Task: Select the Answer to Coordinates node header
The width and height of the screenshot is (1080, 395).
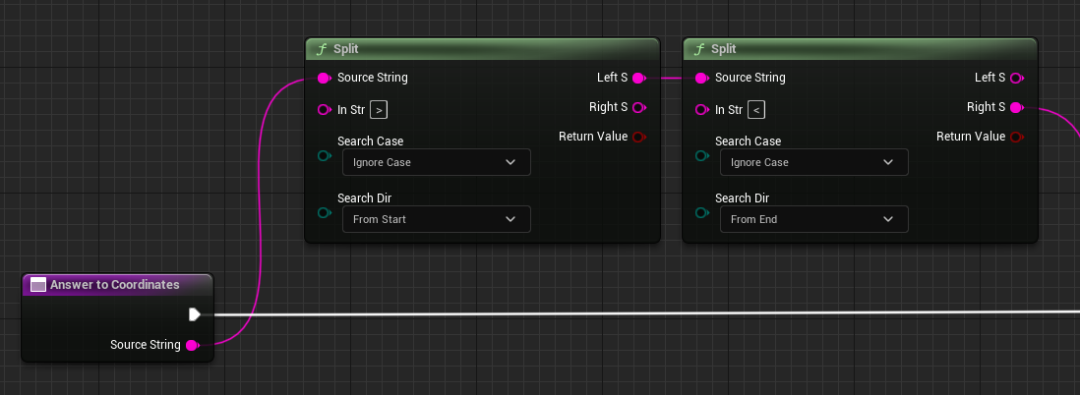Action: click(x=118, y=285)
